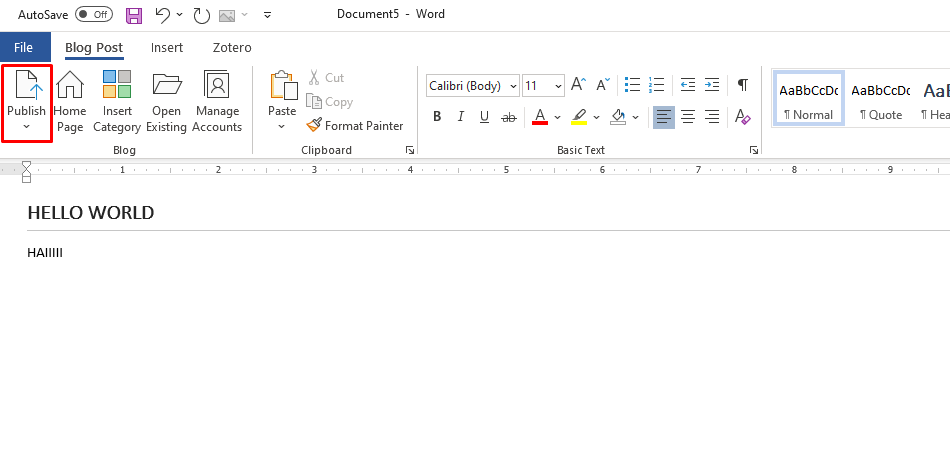Toggle Italic formatting
This screenshot has height=460, width=950.
click(x=461, y=117)
